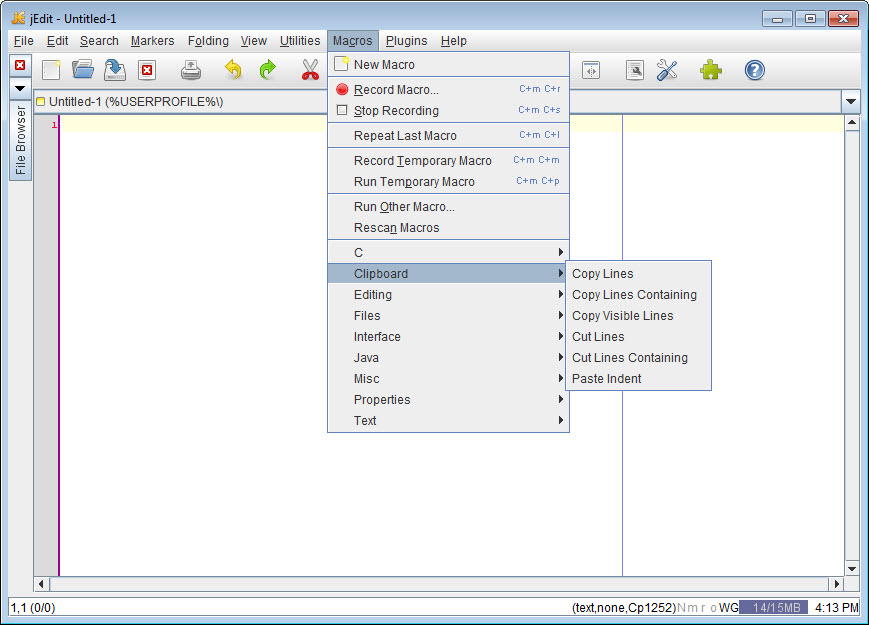Click the split pane icon in toolbar

coord(591,70)
